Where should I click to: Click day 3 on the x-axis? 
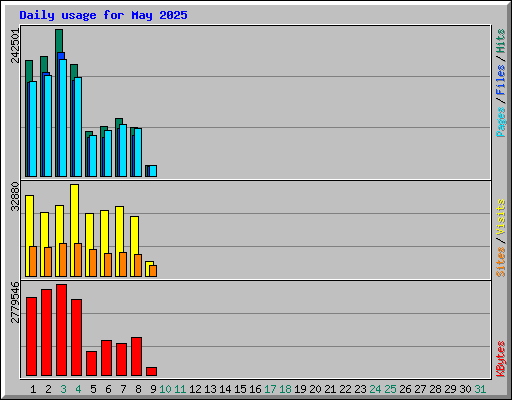coord(63,389)
